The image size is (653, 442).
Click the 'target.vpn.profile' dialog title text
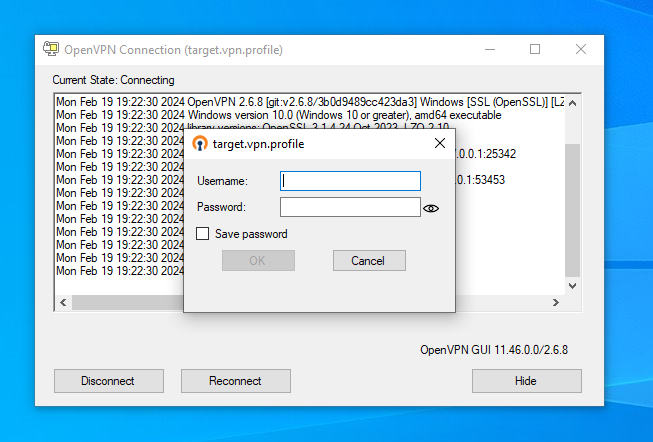pos(258,144)
